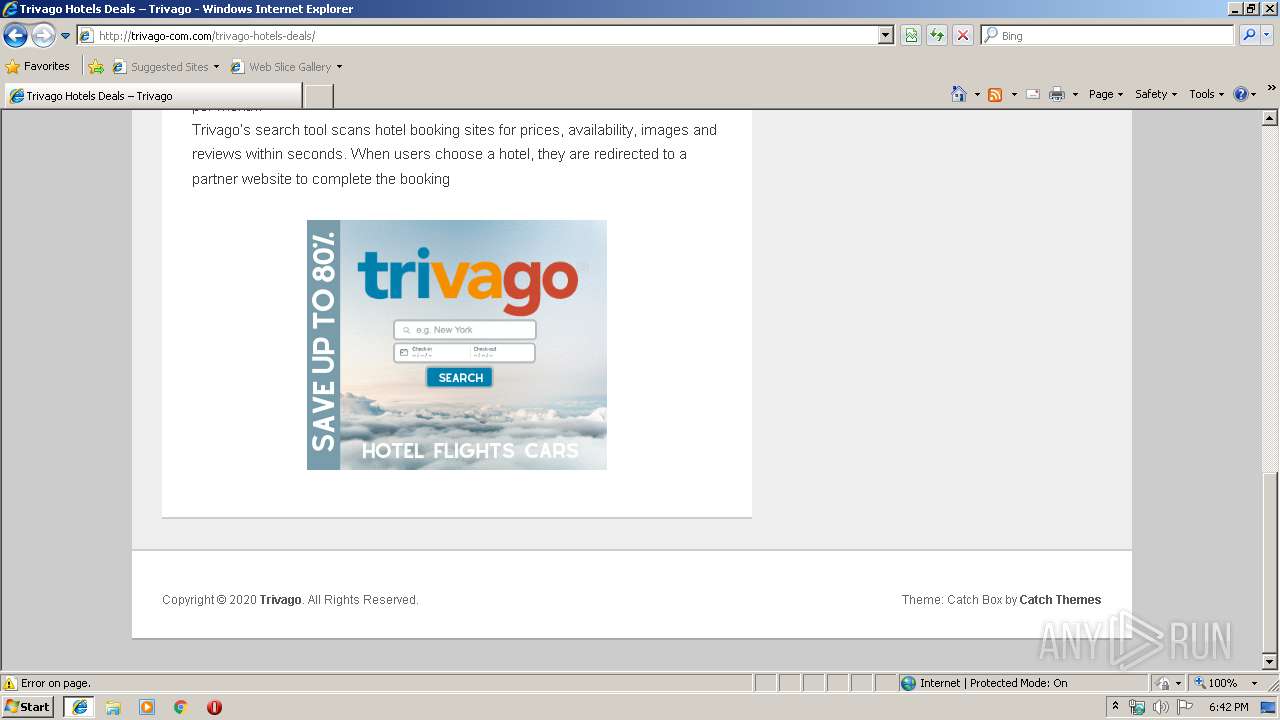Open the search provider dropdown arrow
The height and width of the screenshot is (720, 1280).
1267,36
